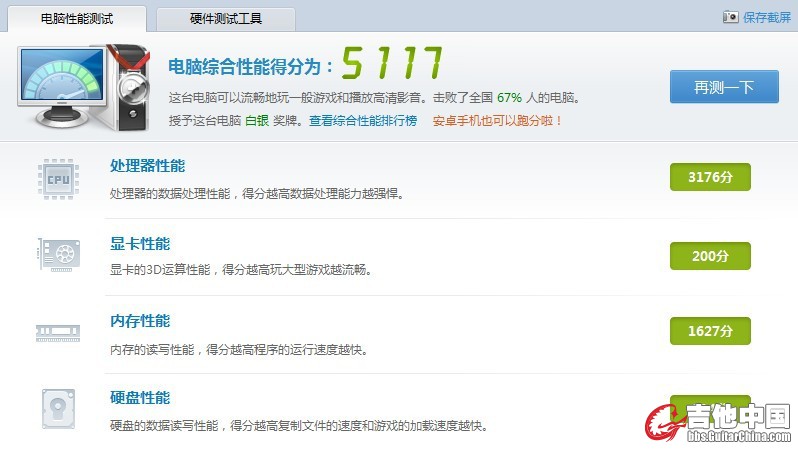Select the 电脑性能测试 tab
Screen dimensions: 798x452
click(x=77, y=19)
